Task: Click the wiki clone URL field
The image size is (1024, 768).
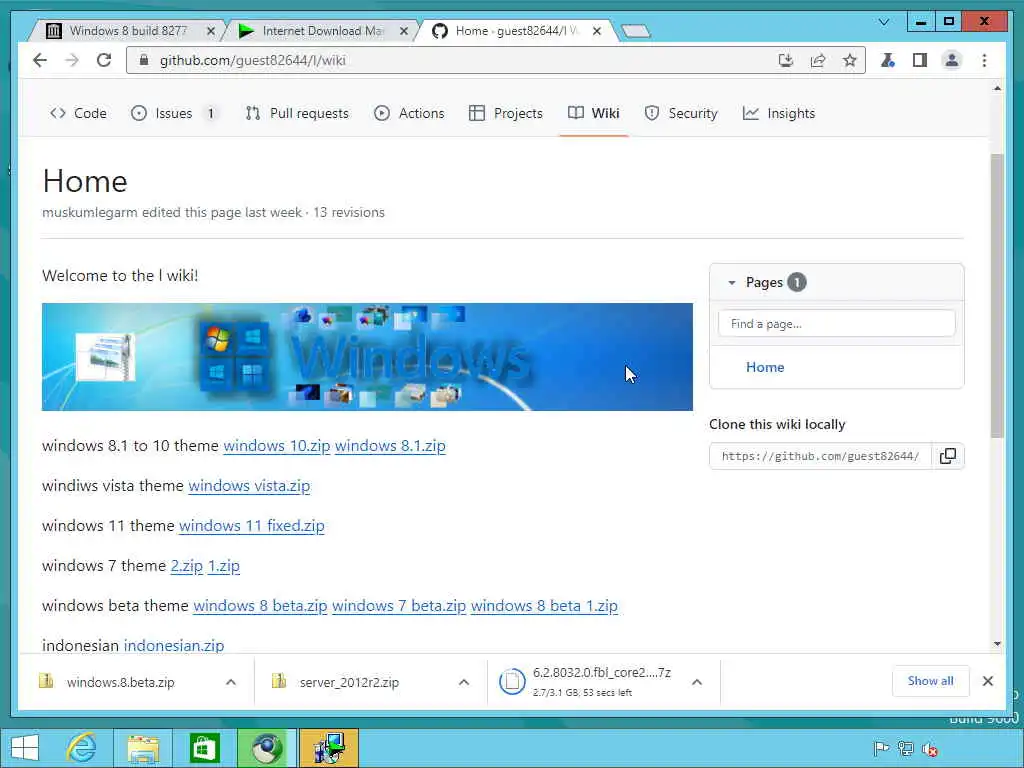Action: 821,456
